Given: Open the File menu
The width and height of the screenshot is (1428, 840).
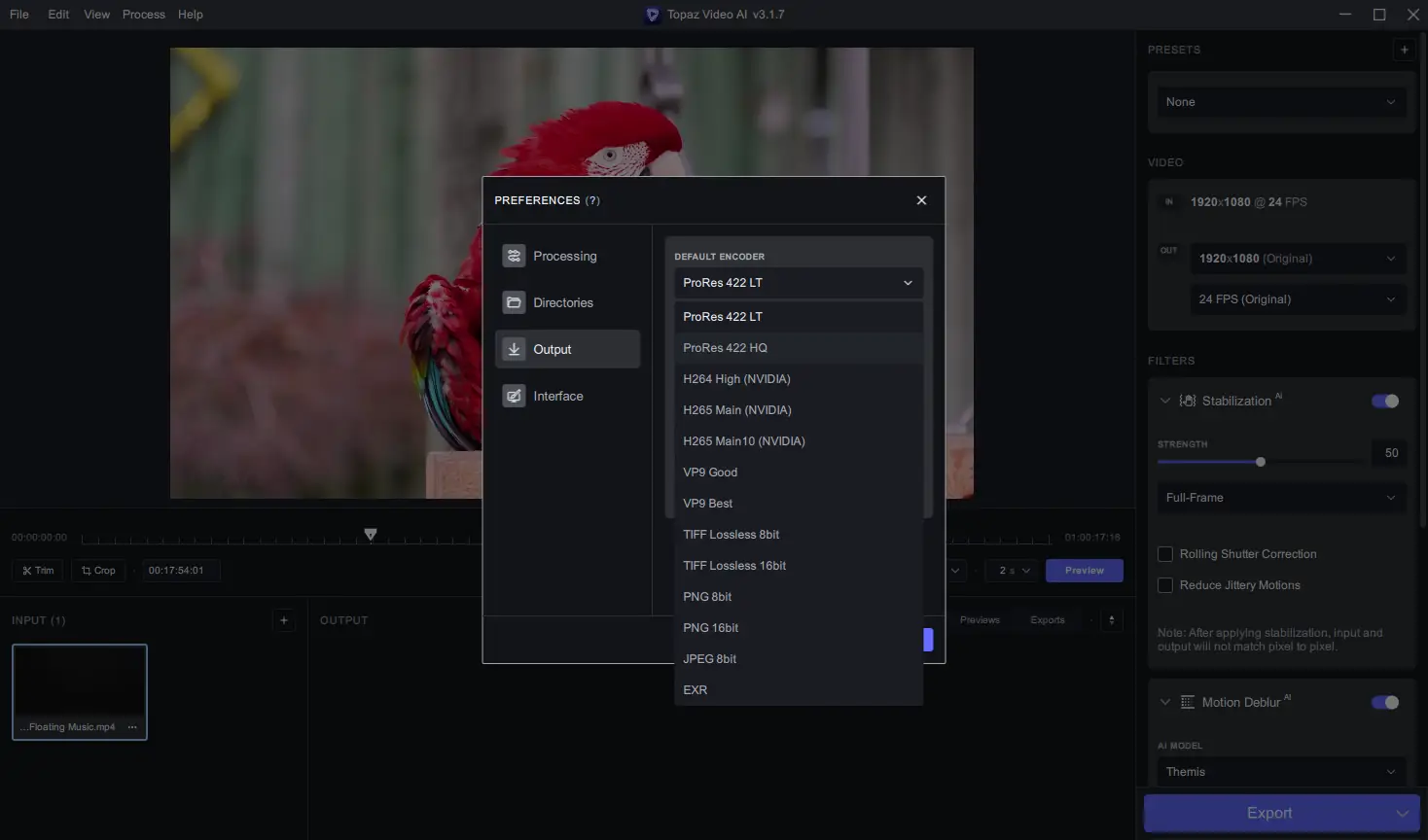Looking at the screenshot, I should point(19,15).
